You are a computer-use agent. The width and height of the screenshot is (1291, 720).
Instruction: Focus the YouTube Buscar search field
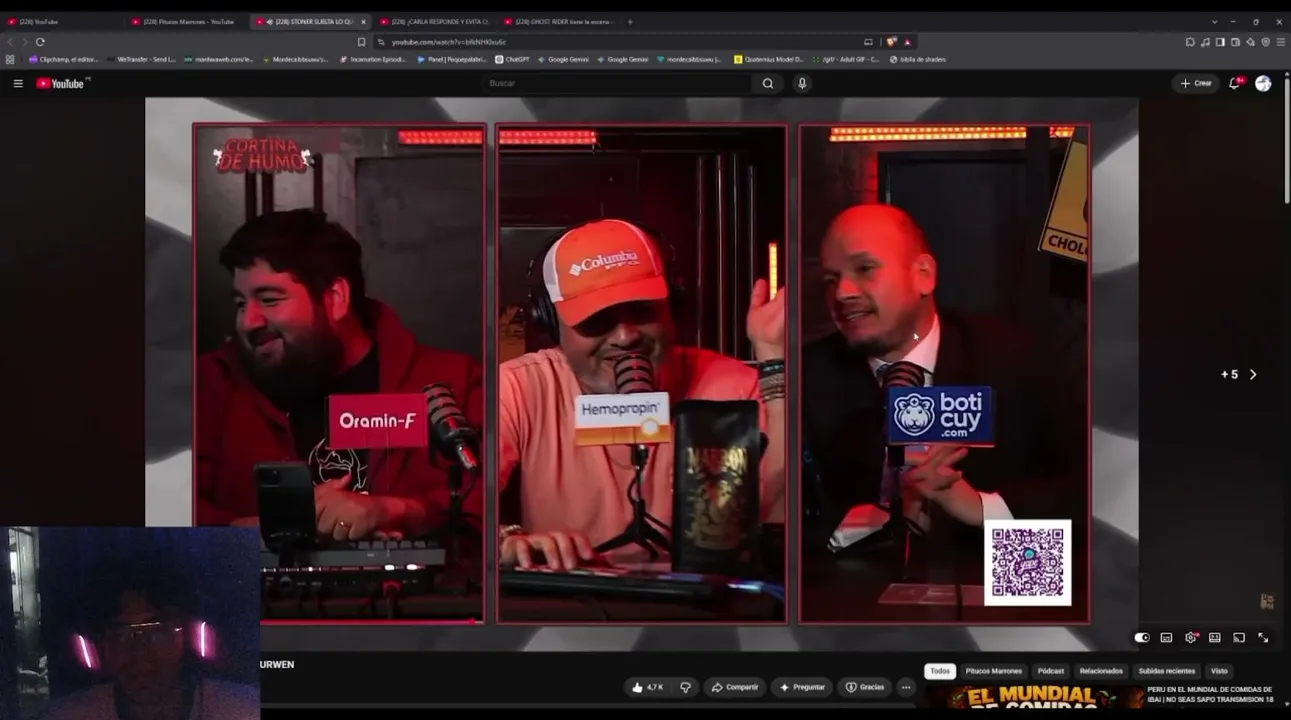616,84
